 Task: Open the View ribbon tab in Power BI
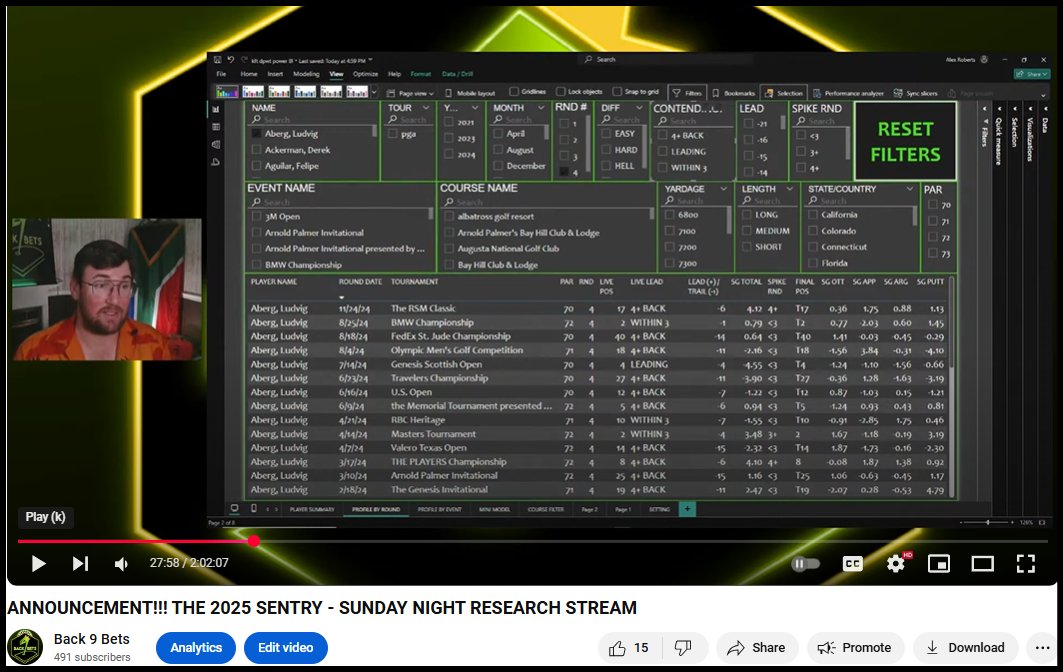point(336,74)
